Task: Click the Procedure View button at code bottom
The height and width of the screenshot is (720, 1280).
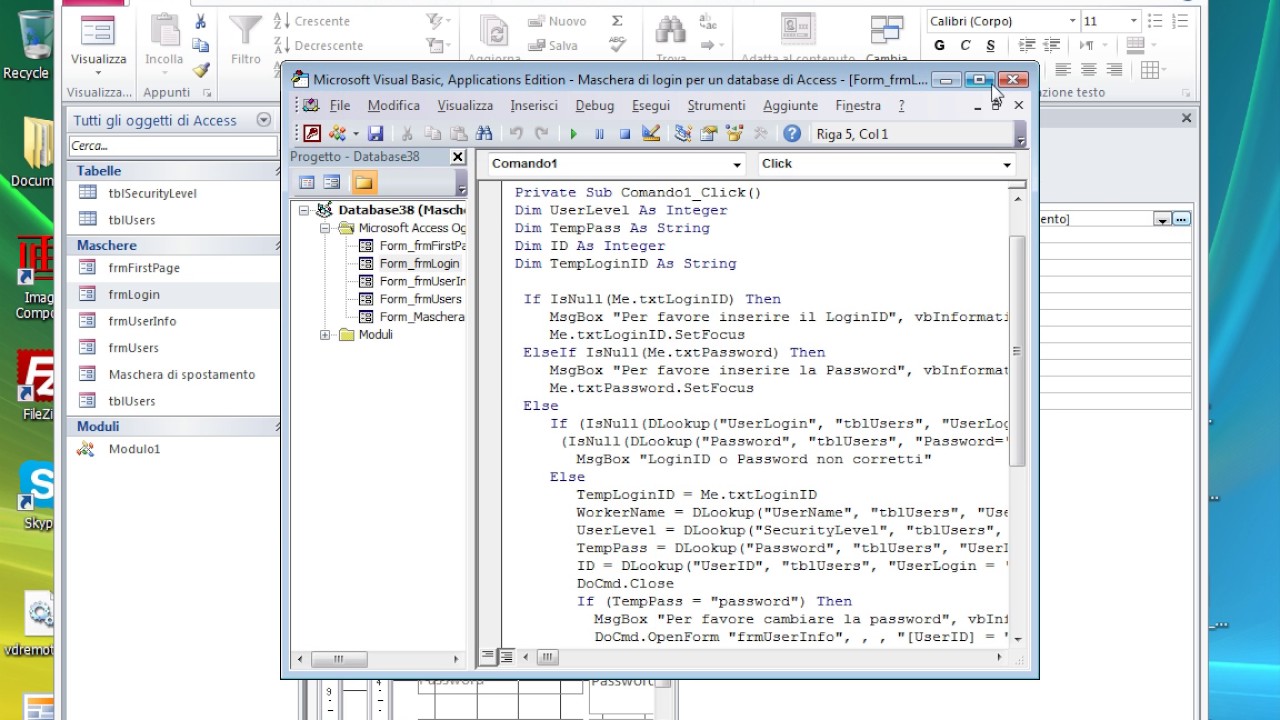Action: pos(488,657)
